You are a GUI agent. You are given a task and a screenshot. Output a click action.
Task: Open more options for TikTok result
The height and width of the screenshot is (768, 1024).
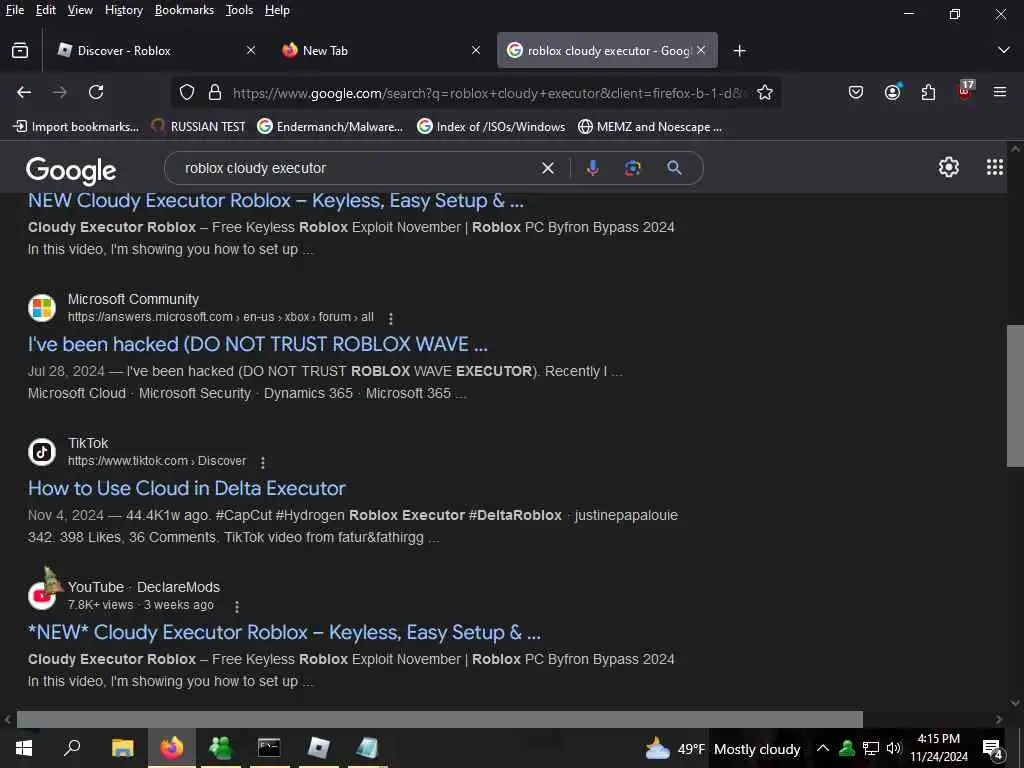[263, 463]
